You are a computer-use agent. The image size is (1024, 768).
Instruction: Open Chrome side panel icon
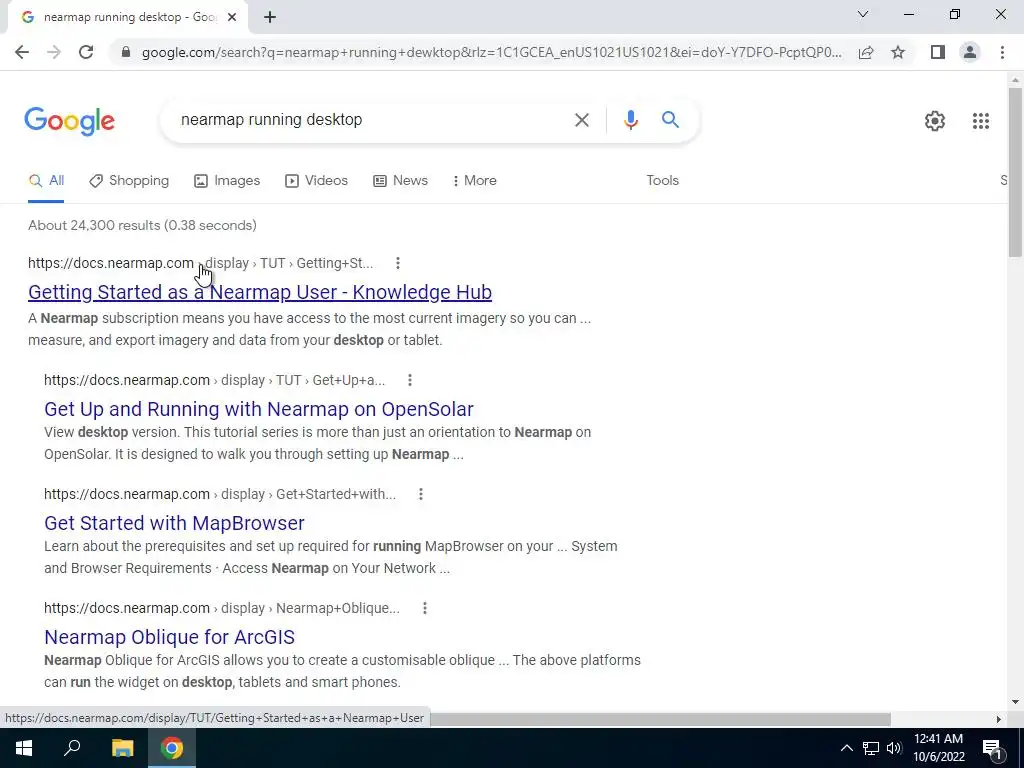(937, 52)
